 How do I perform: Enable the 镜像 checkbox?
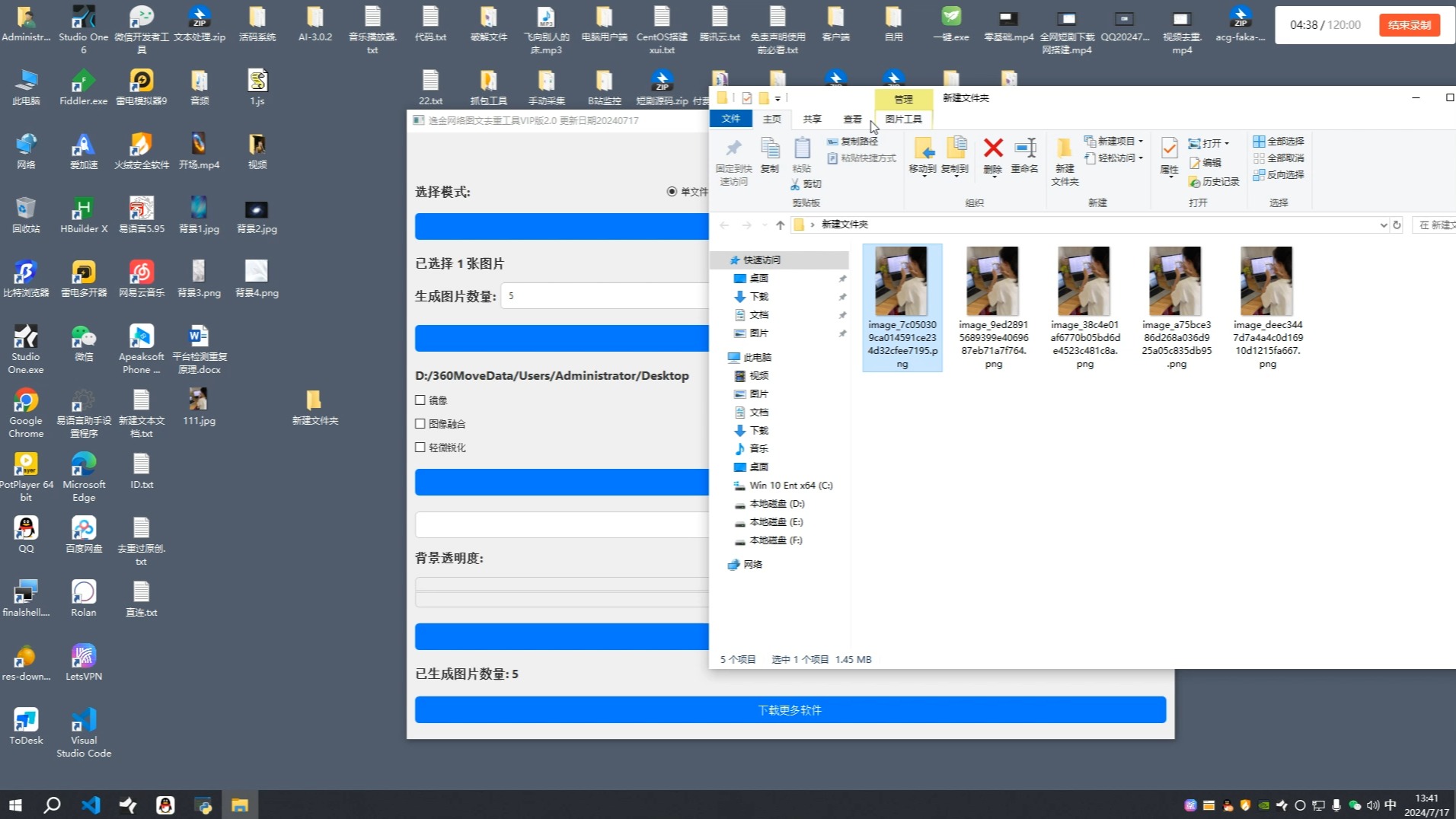tap(420, 400)
